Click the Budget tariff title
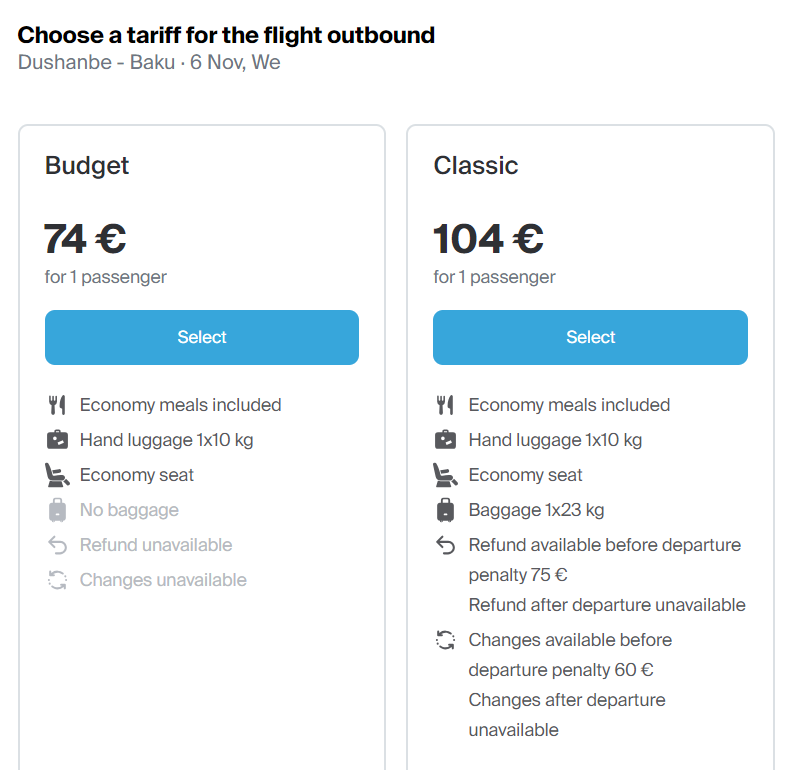This screenshot has width=786, height=770. [x=87, y=165]
